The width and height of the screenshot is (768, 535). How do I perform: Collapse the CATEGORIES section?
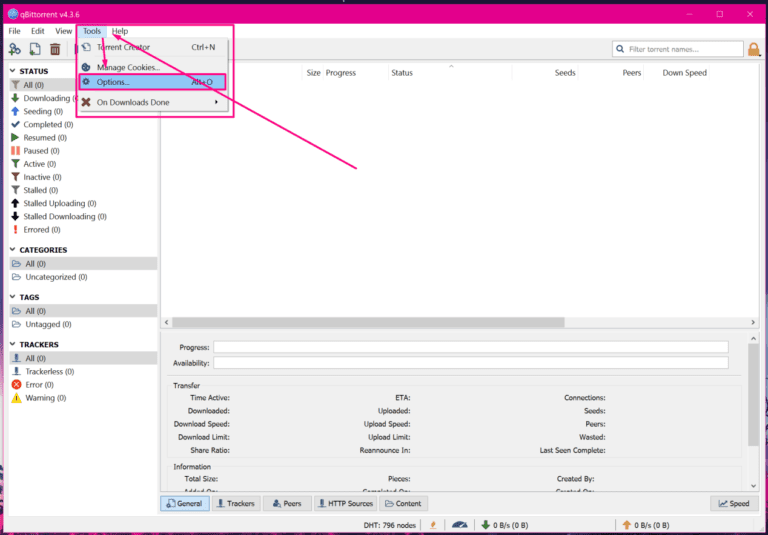pos(13,250)
